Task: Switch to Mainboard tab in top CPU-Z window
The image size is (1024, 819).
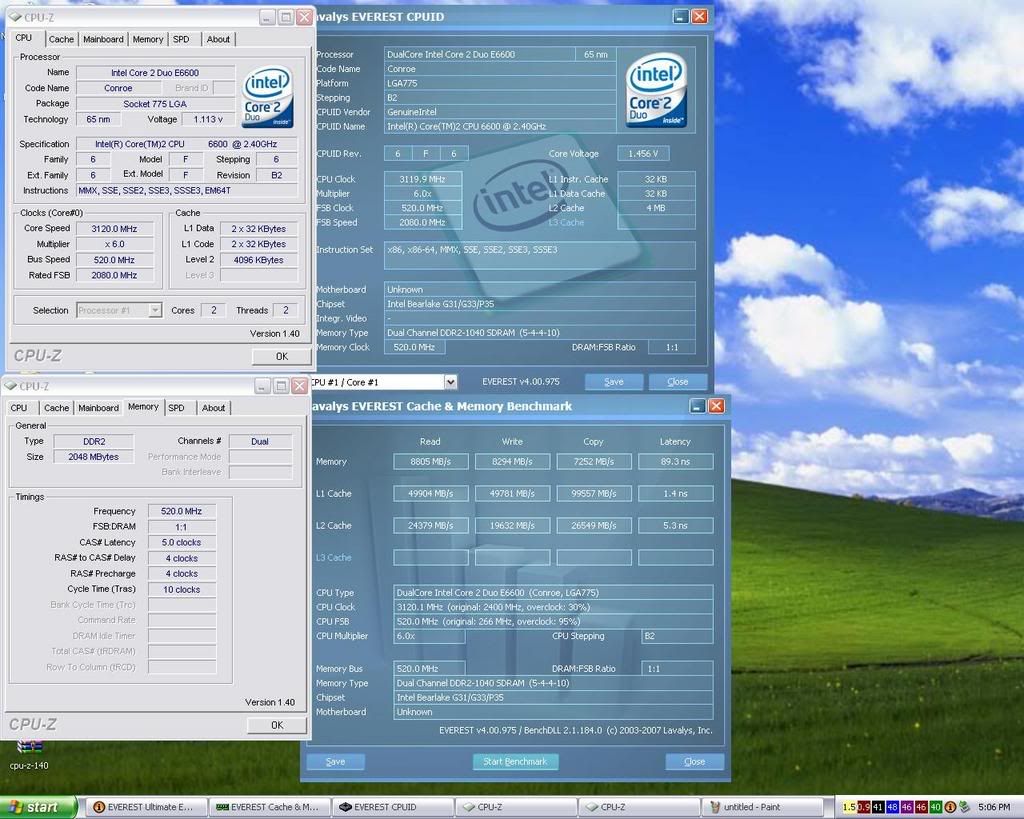Action: [103, 39]
